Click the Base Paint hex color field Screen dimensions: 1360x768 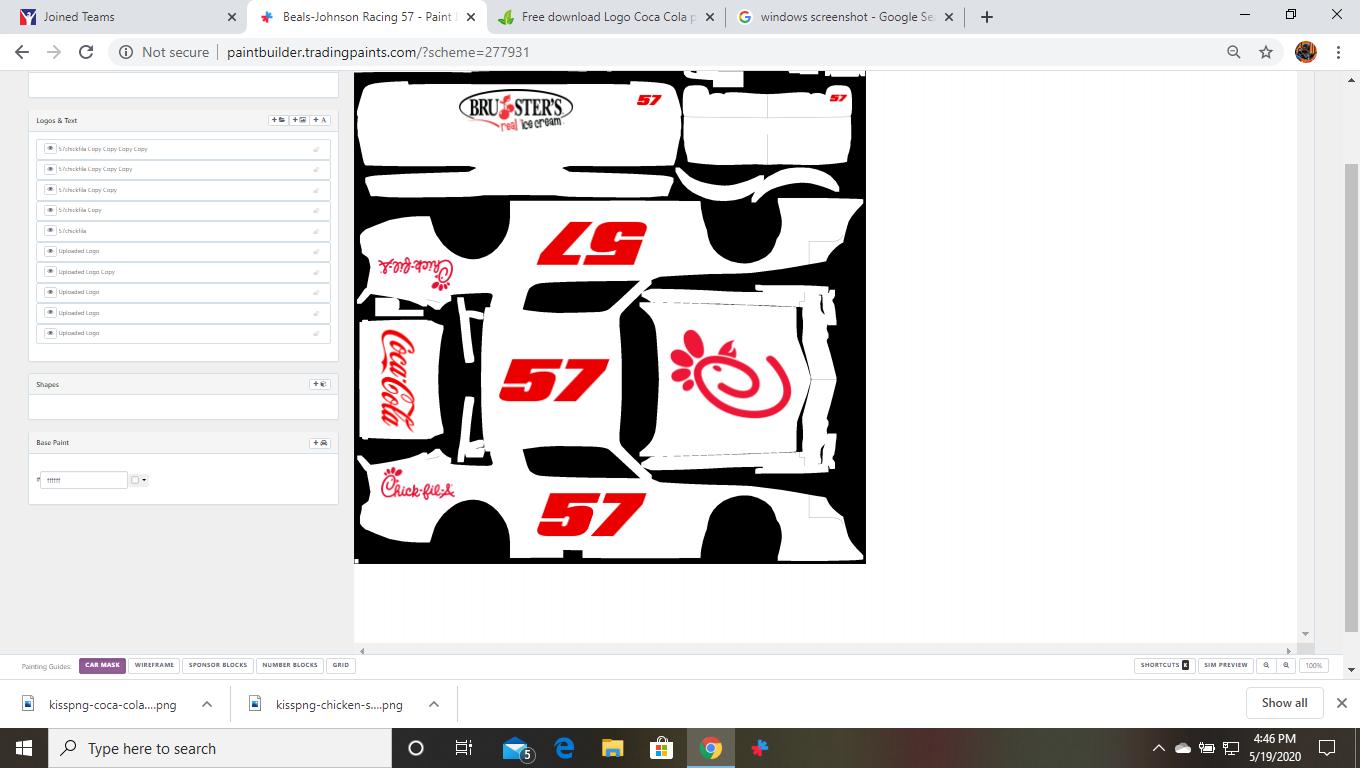84,480
